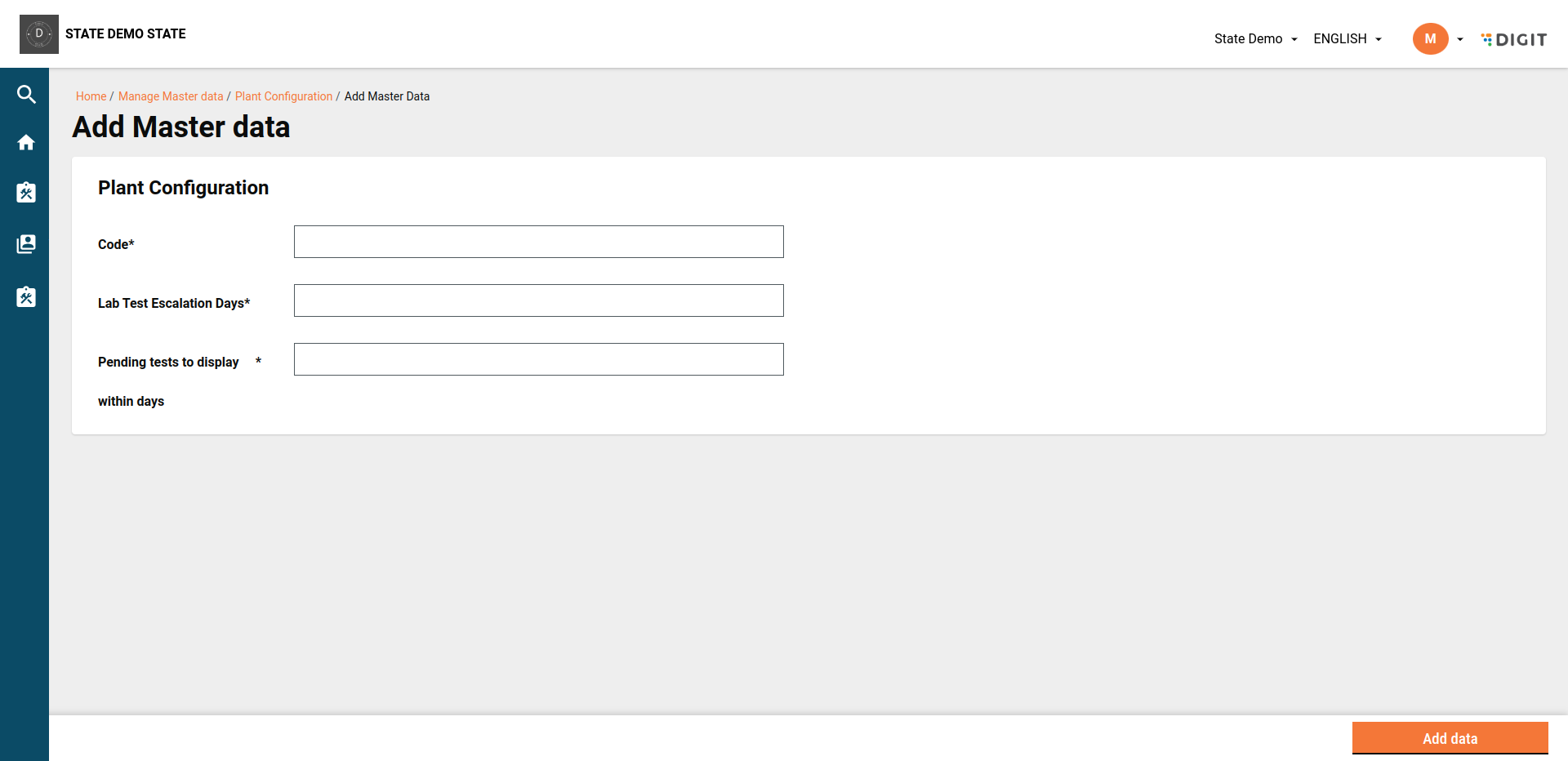The width and height of the screenshot is (1568, 761).
Task: Click the State Demo 'D' logo image
Action: (39, 34)
